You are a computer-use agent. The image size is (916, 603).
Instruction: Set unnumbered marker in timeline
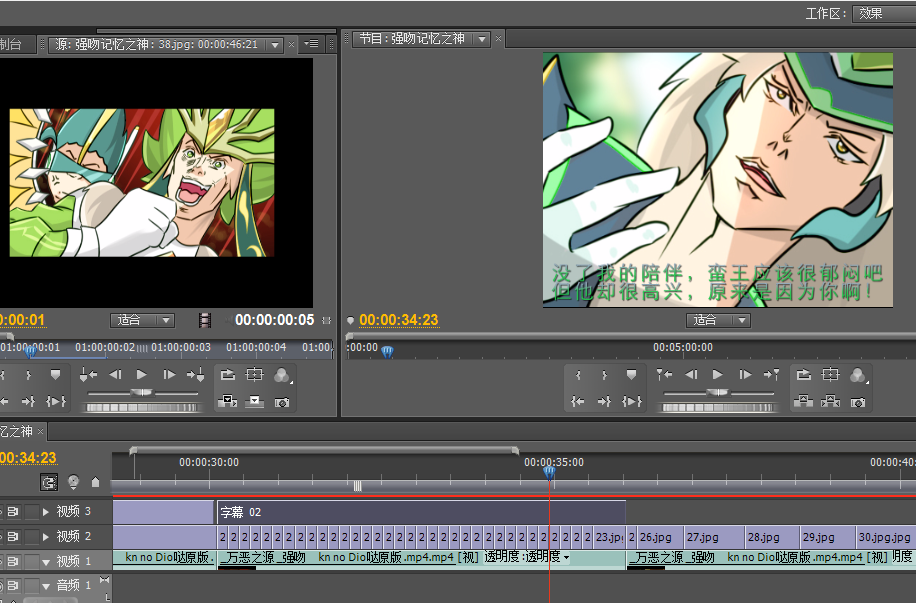click(95, 482)
